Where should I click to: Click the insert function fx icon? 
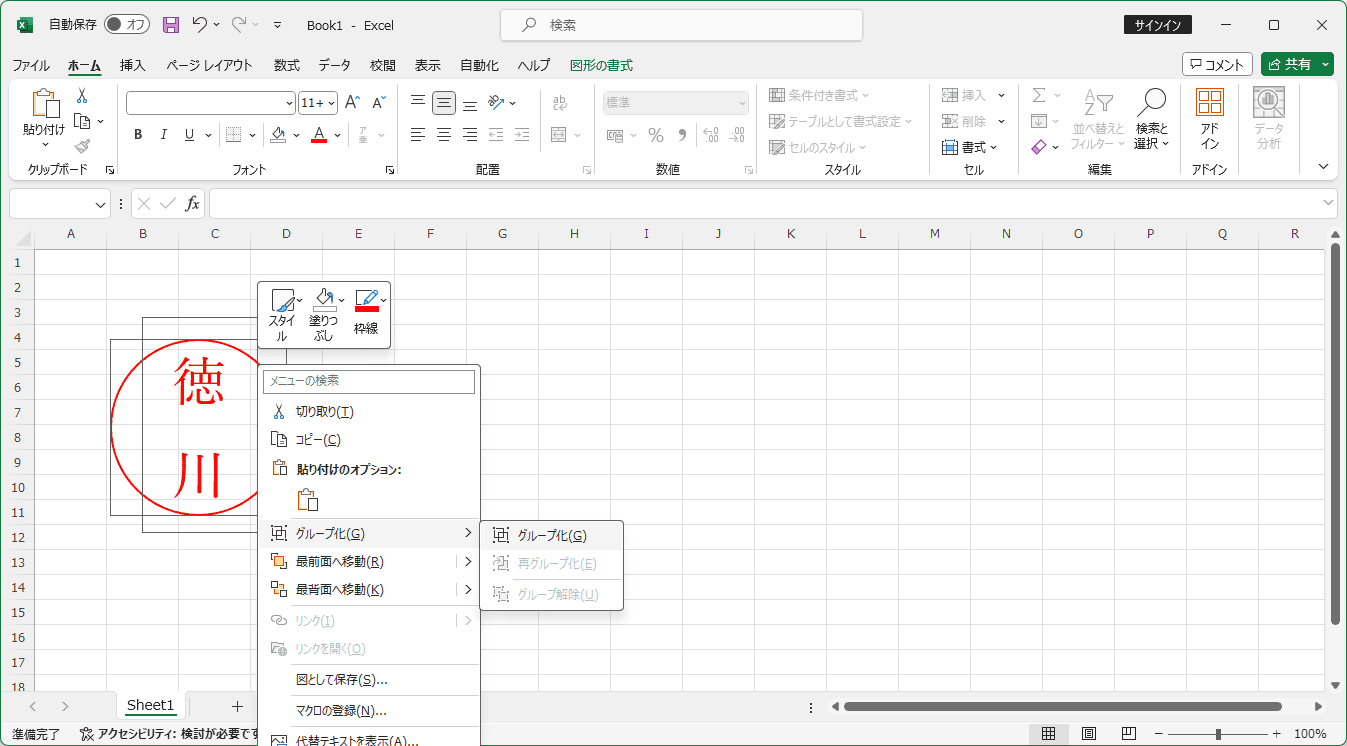tap(193, 204)
